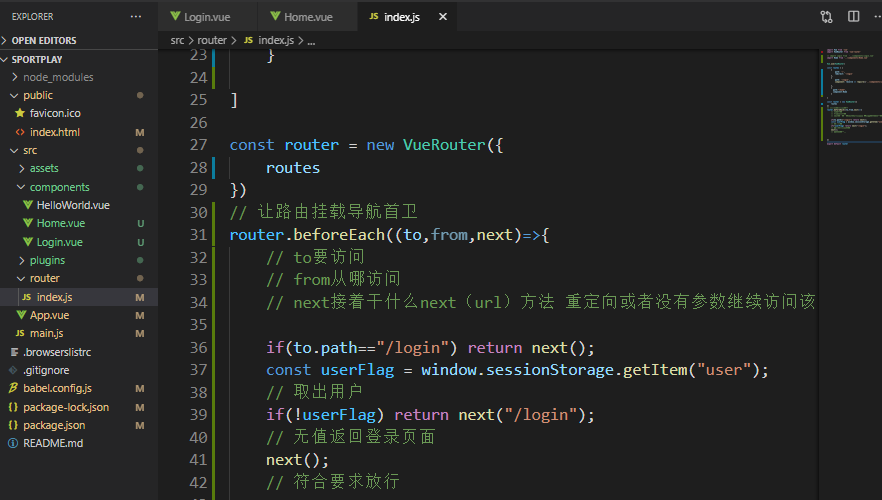The width and height of the screenshot is (882, 500).
Task: Click 'userFlag' declaration on line 37
Action: [358, 370]
